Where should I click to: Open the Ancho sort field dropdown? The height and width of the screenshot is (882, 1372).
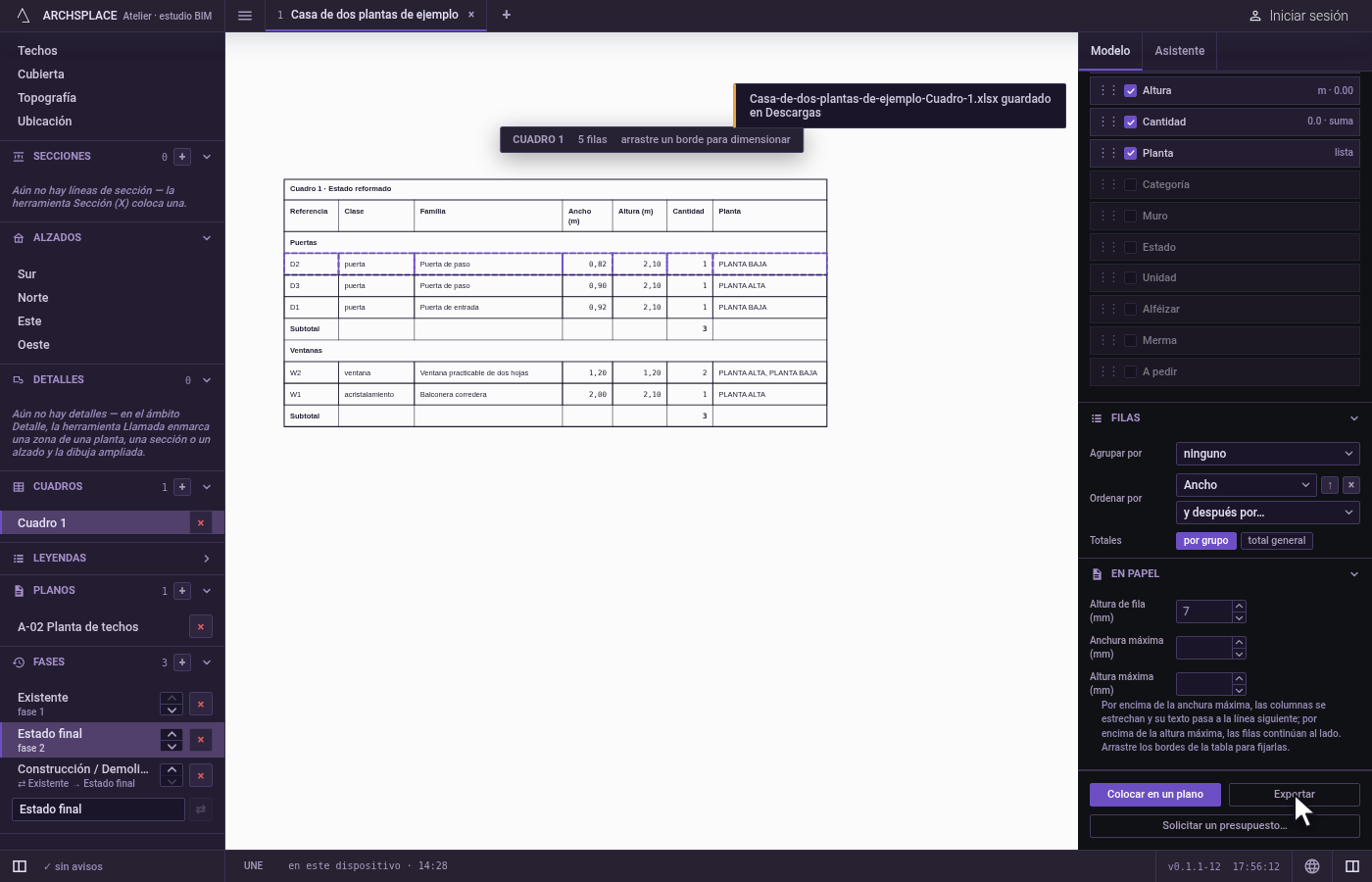click(1247, 485)
